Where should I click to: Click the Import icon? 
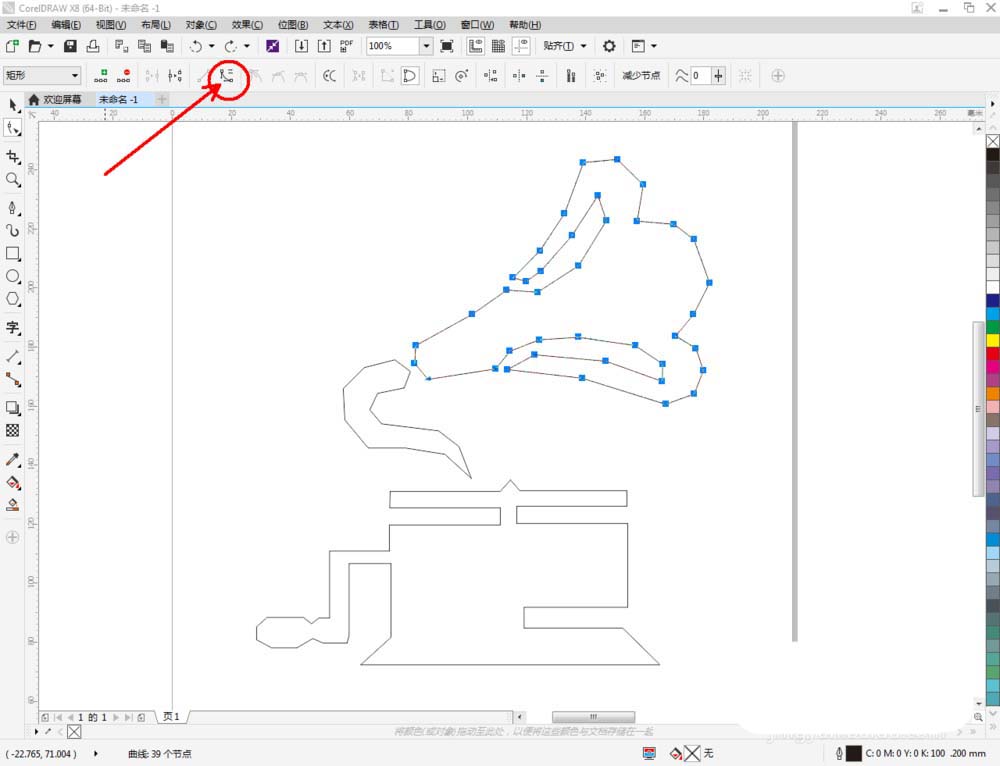301,46
